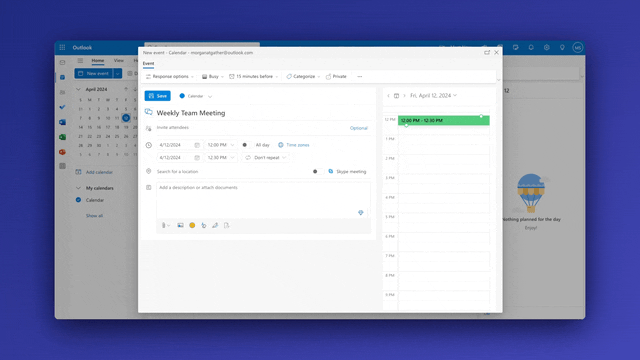Open the 15 minutes before reminder dropdown
This screenshot has height=360, width=640.
click(x=253, y=76)
